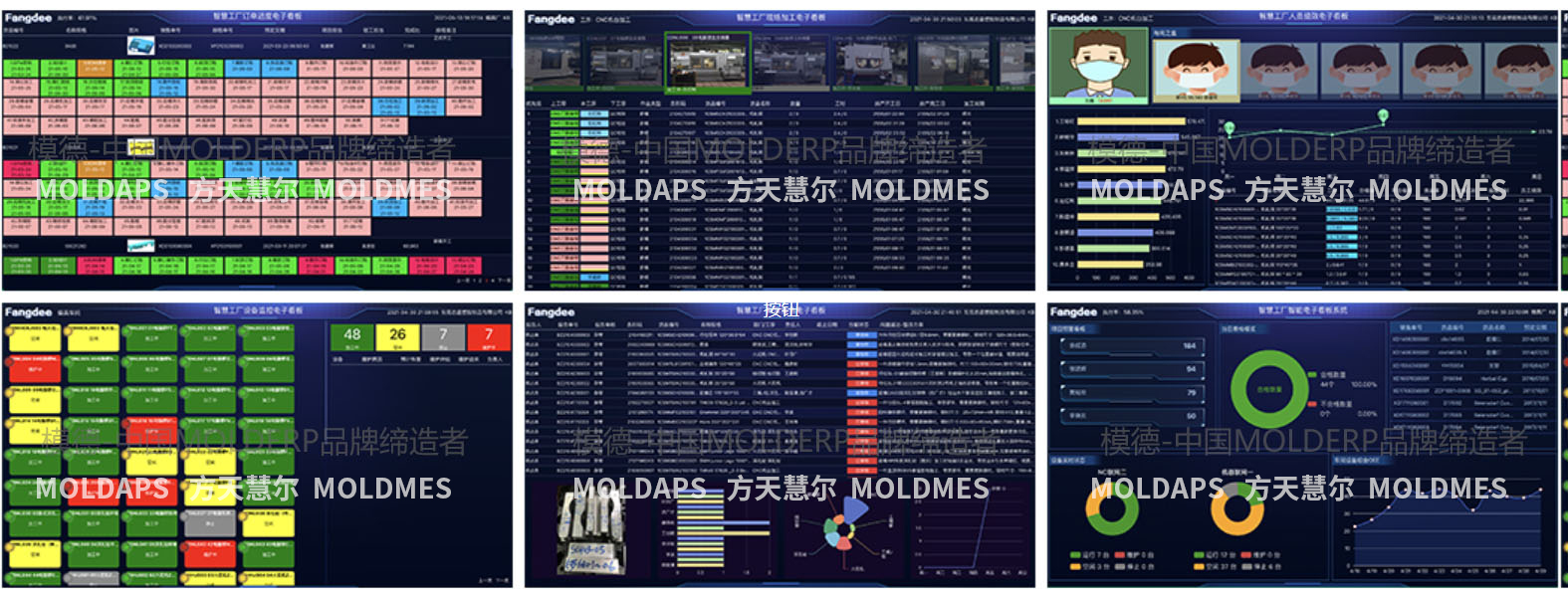Click the green counter tile showing 48
Screen dimensions: 1568x600
pos(352,335)
